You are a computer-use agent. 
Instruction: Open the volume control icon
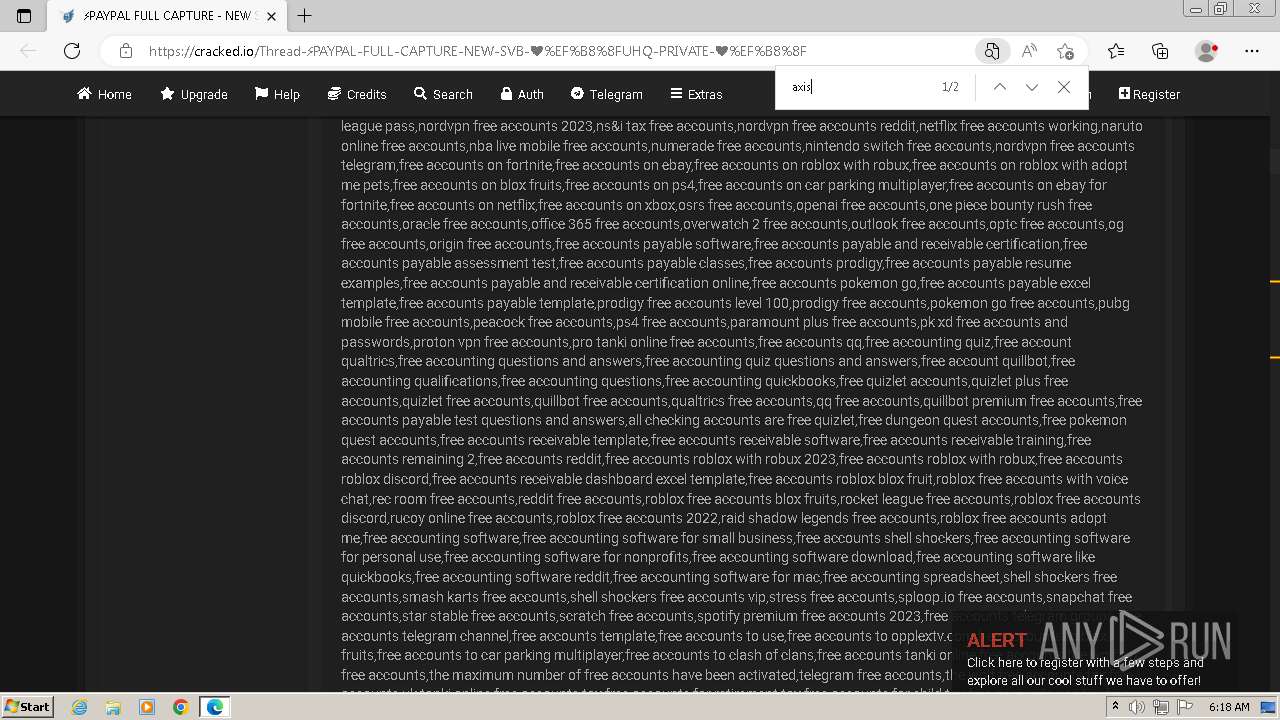point(1136,707)
